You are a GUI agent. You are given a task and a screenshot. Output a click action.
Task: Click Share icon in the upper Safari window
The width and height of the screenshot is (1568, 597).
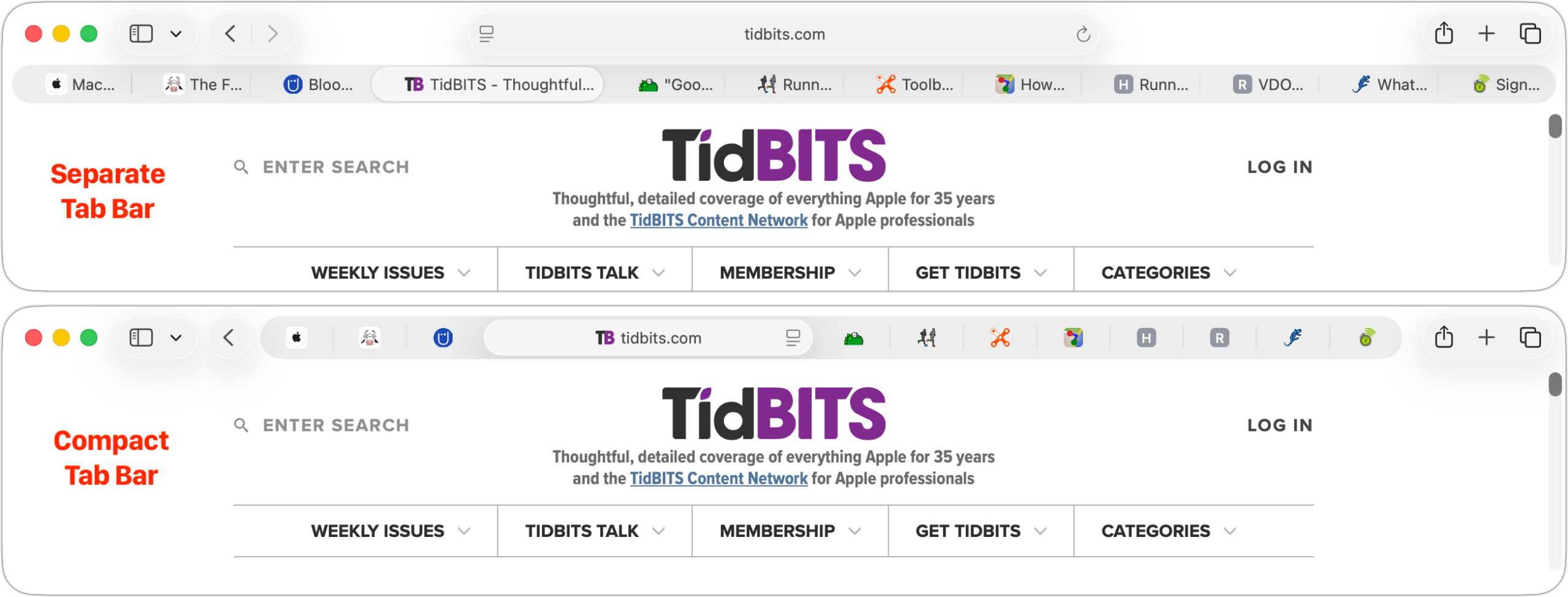tap(1444, 34)
